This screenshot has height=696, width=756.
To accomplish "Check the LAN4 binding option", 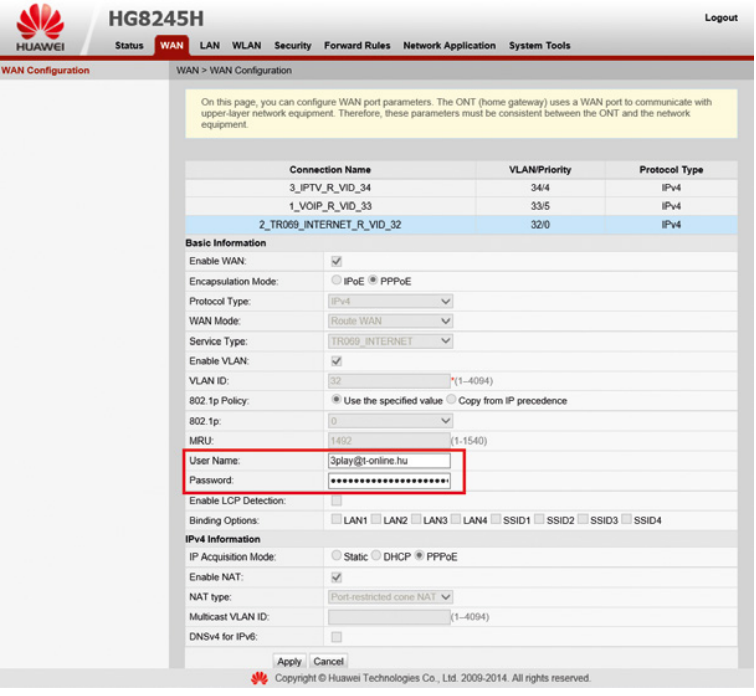I will tap(456, 519).
